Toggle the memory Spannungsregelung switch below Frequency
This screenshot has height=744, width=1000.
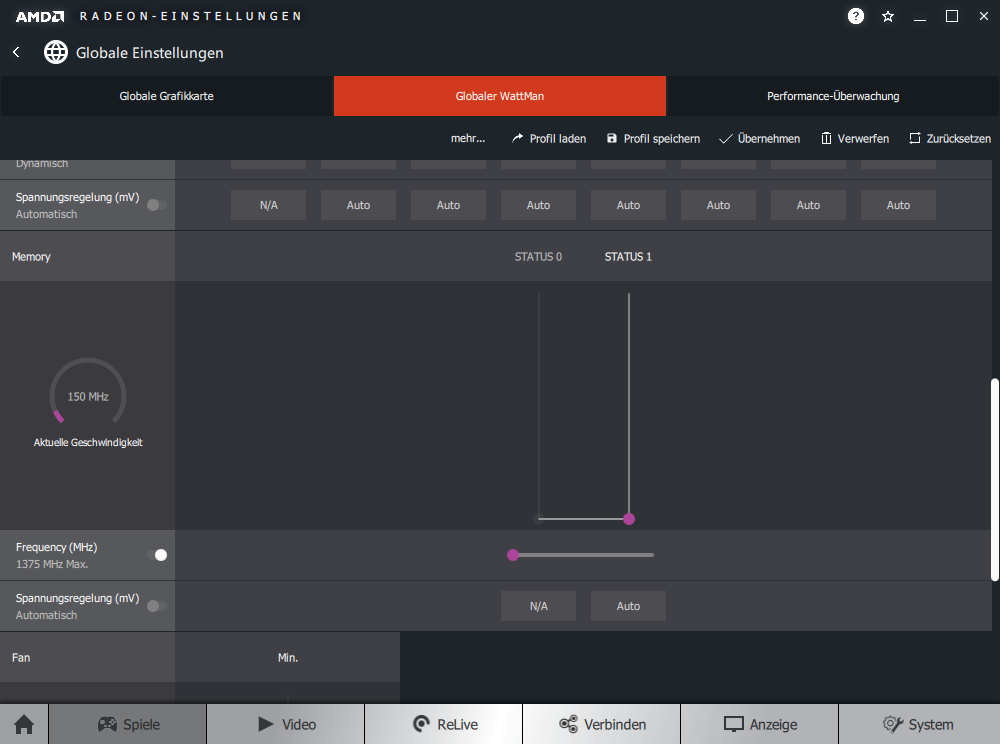point(156,606)
